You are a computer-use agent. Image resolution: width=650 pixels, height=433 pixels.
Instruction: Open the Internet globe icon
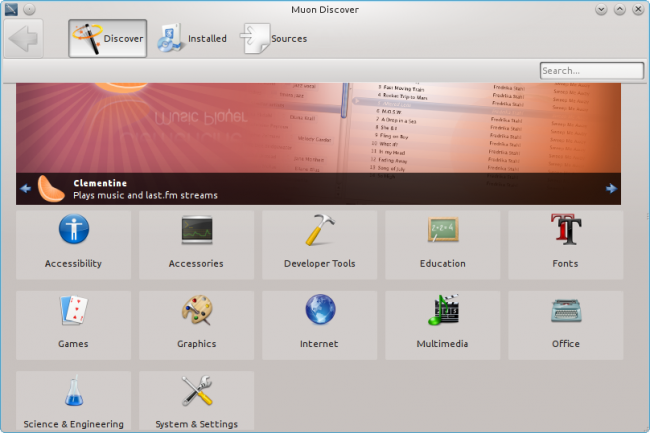pyautogui.click(x=320, y=309)
